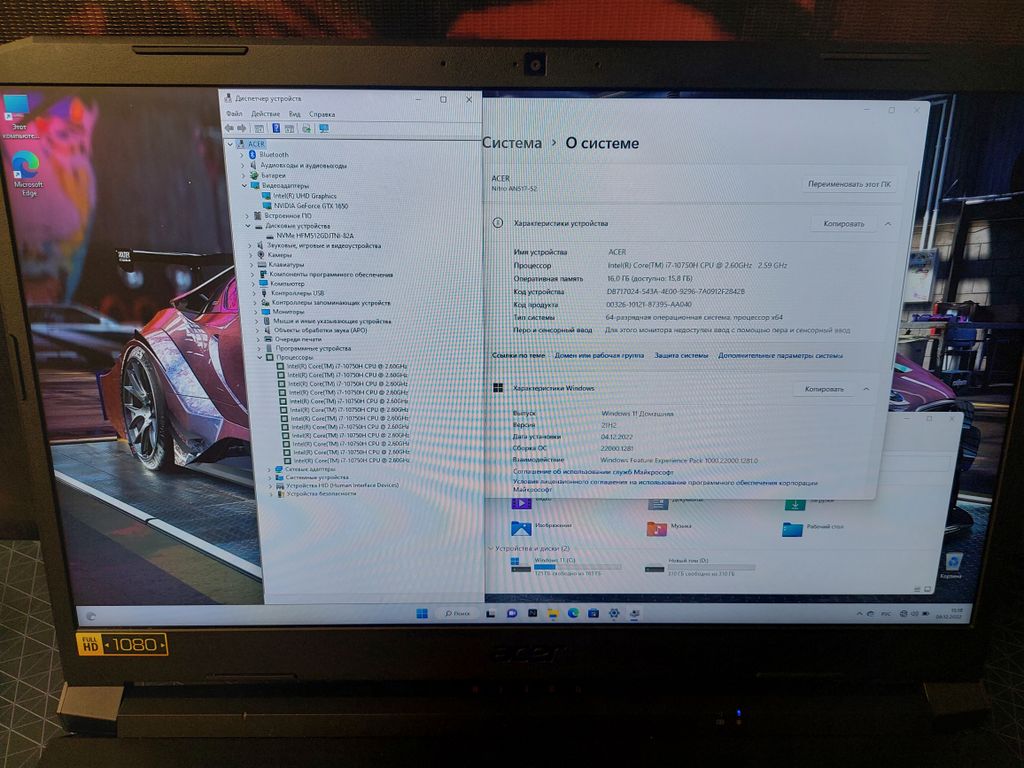Screen dimensions: 1024x768
Task: Collapse the Процессоры node
Action: (260, 357)
